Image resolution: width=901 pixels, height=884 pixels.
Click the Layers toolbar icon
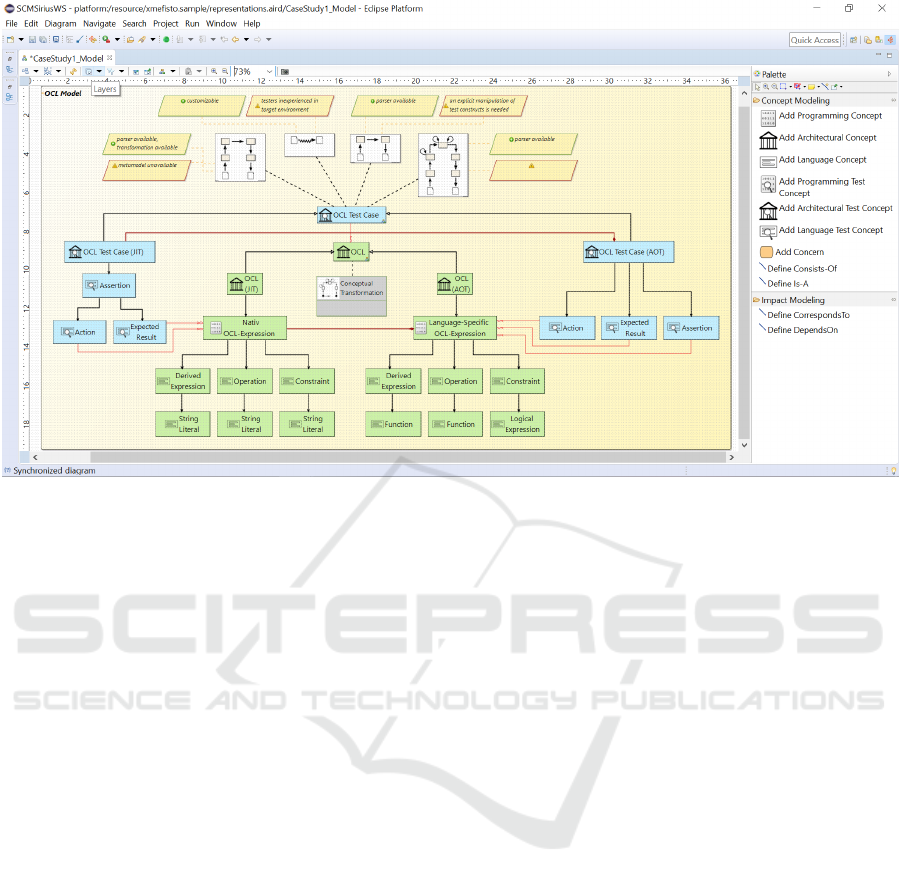click(x=89, y=72)
